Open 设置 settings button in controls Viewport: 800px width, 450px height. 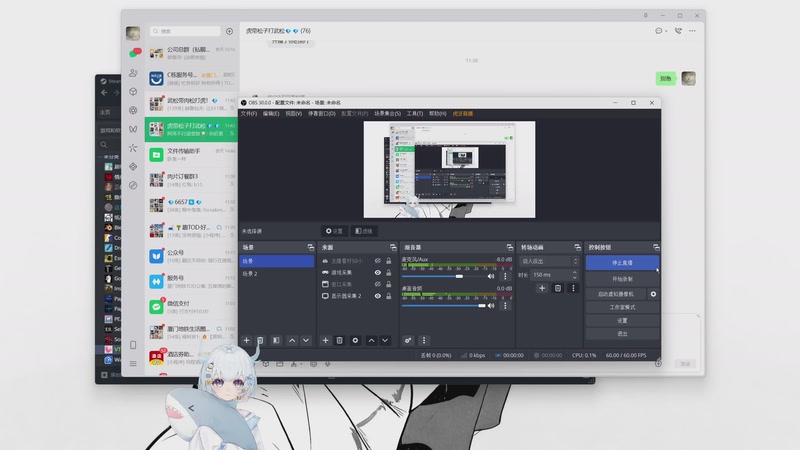[622, 320]
